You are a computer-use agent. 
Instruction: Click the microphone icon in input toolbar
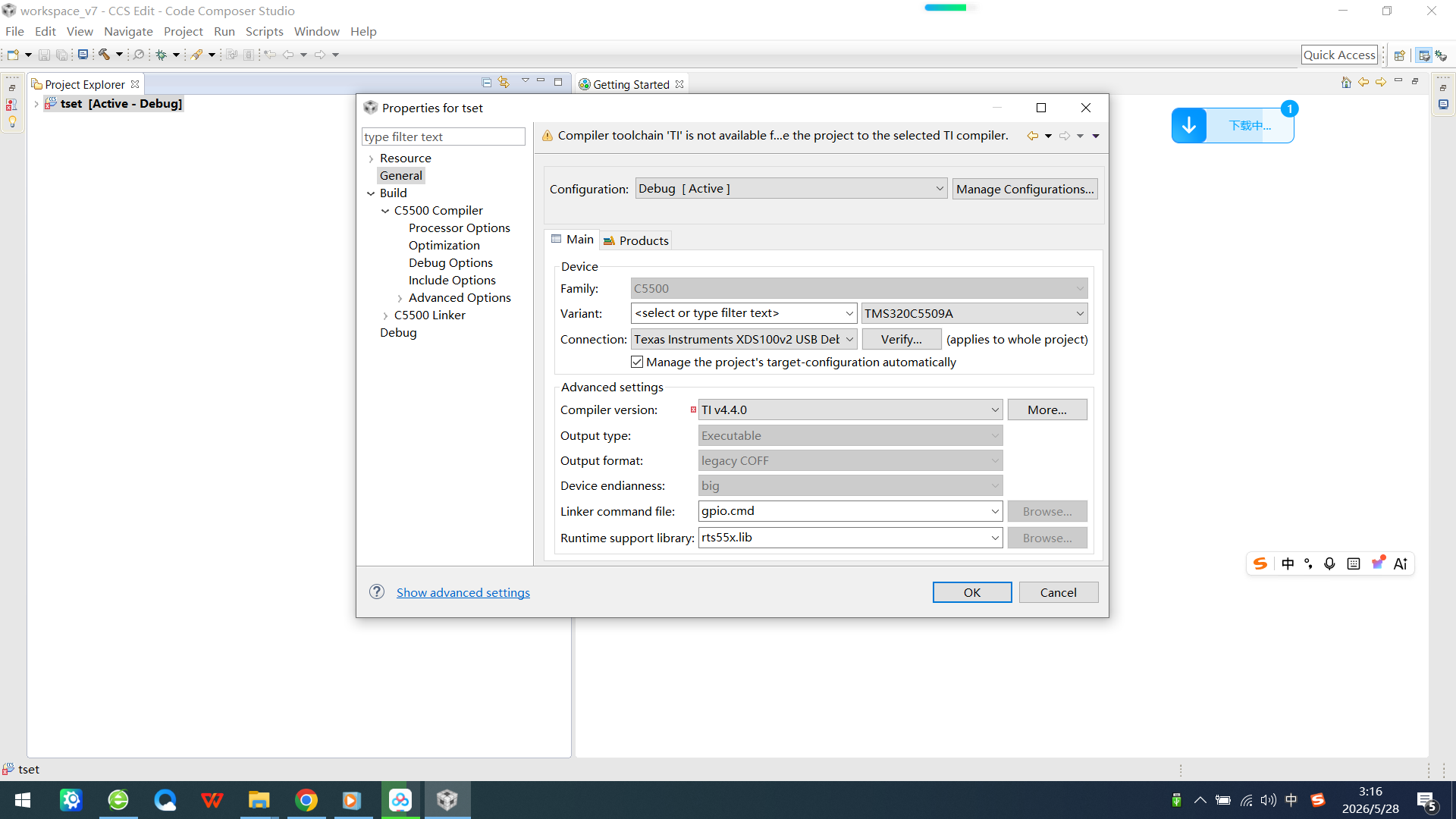tap(1329, 563)
